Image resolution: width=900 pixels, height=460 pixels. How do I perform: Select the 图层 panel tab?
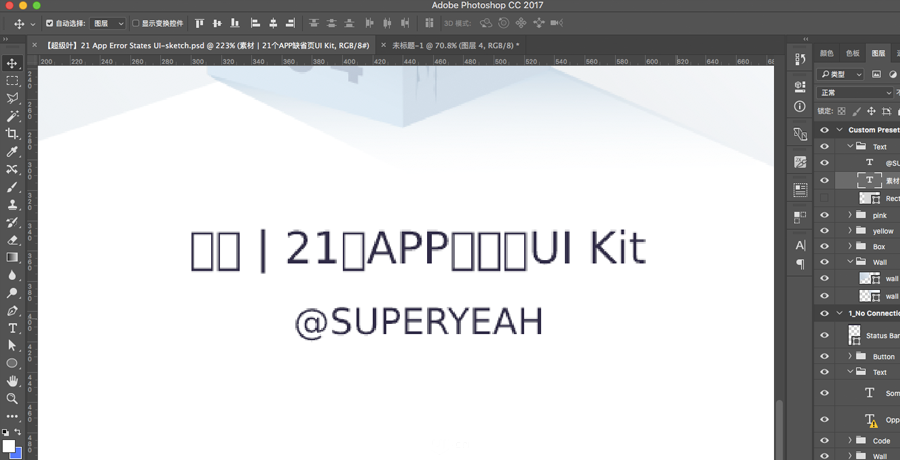[879, 53]
